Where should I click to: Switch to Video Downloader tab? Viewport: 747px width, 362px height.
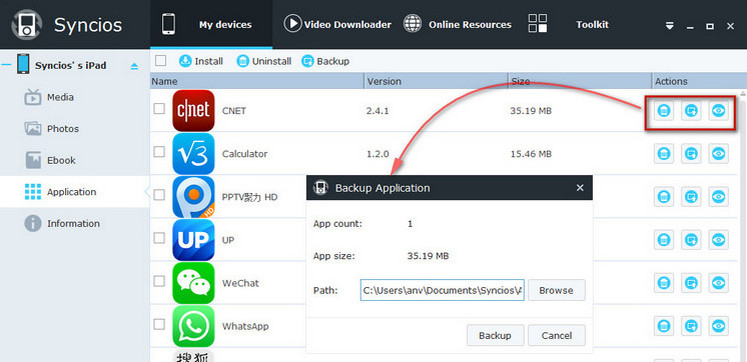pyautogui.click(x=337, y=24)
